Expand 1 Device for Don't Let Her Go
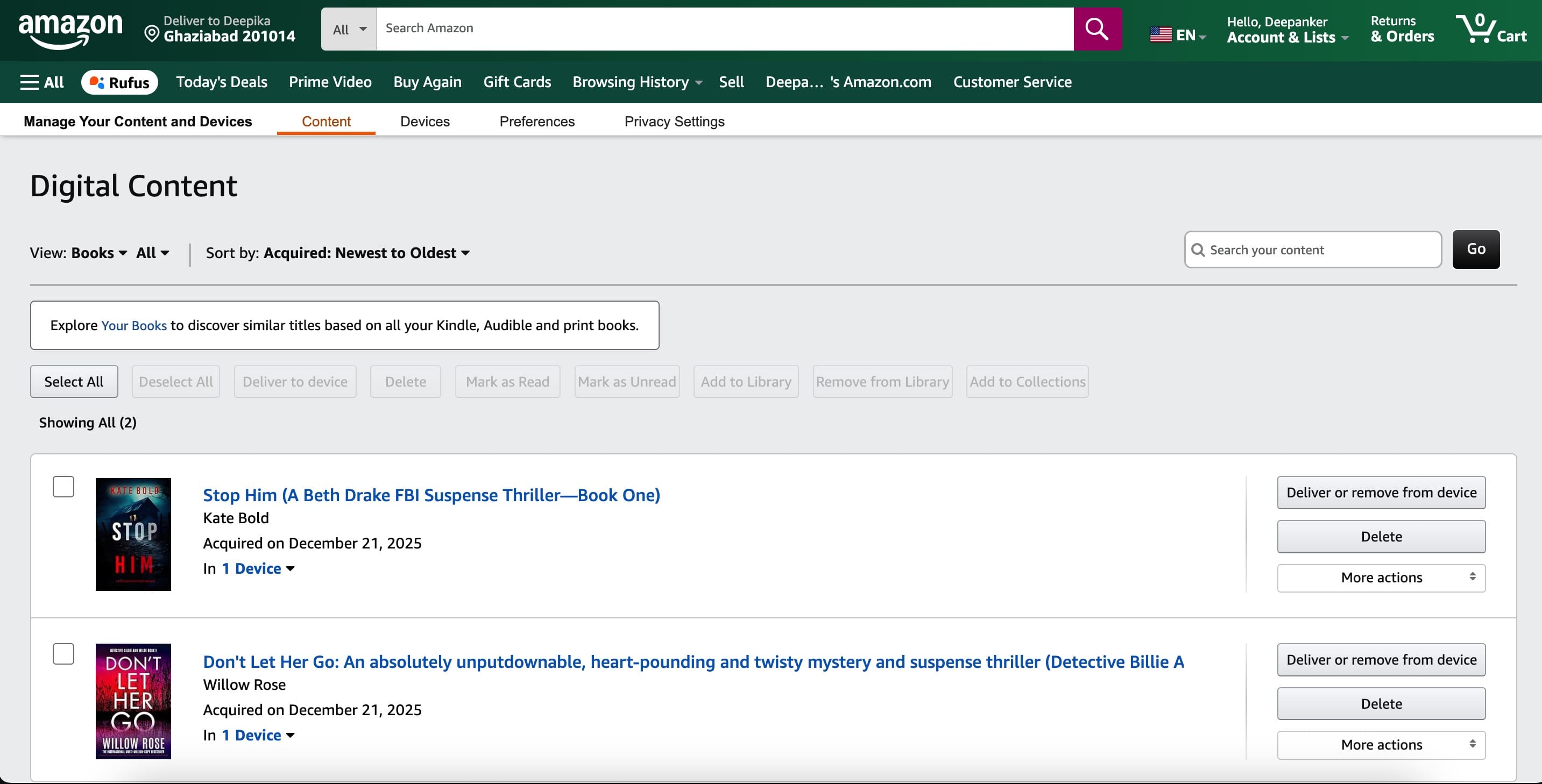The width and height of the screenshot is (1542, 784). tap(258, 735)
